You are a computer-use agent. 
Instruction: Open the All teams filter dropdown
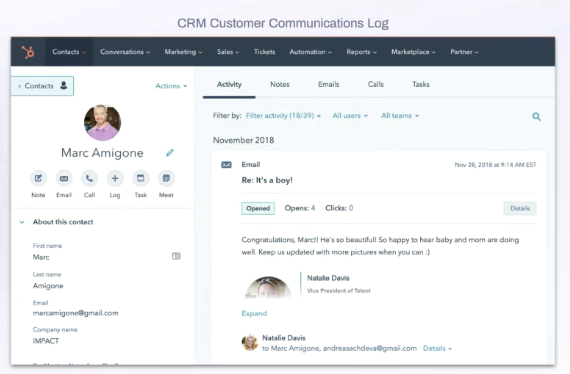coord(400,116)
